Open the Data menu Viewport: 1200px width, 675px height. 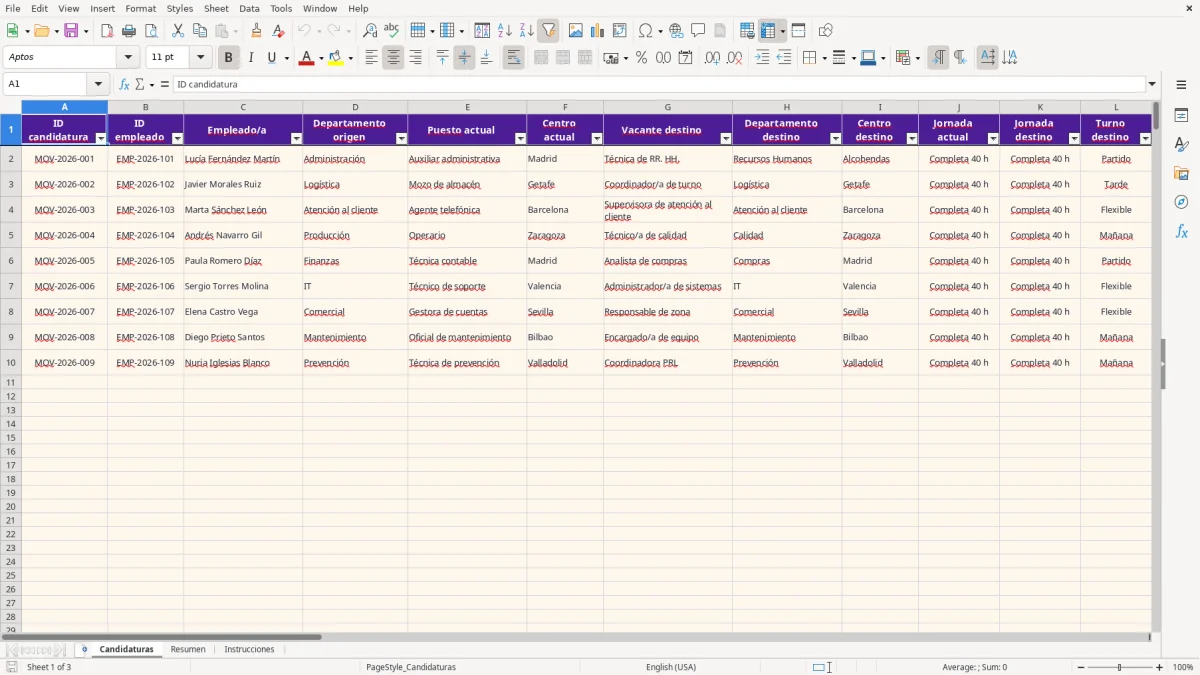249,8
